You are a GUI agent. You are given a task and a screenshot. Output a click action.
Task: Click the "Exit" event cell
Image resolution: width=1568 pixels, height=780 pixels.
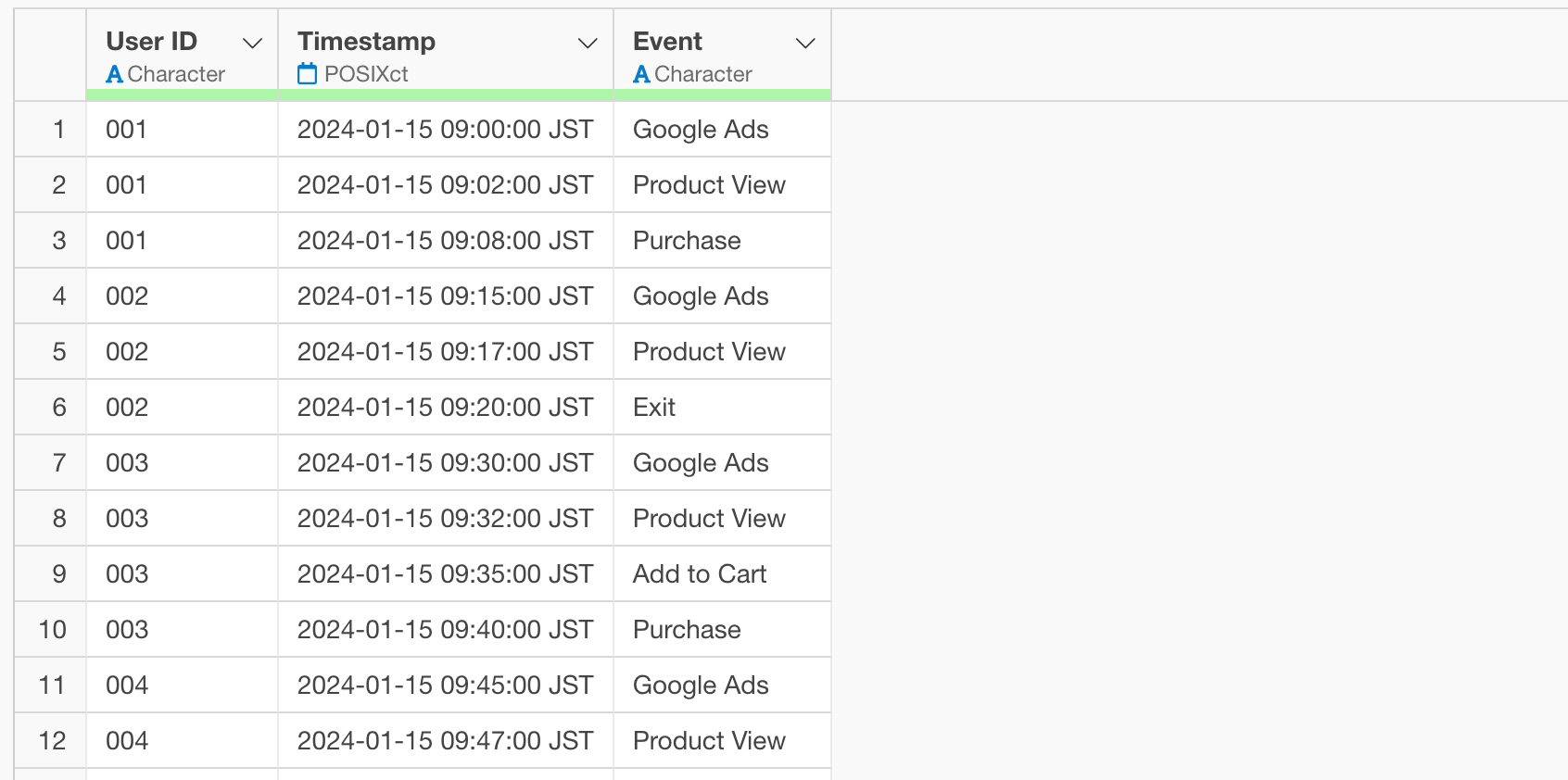[654, 408]
